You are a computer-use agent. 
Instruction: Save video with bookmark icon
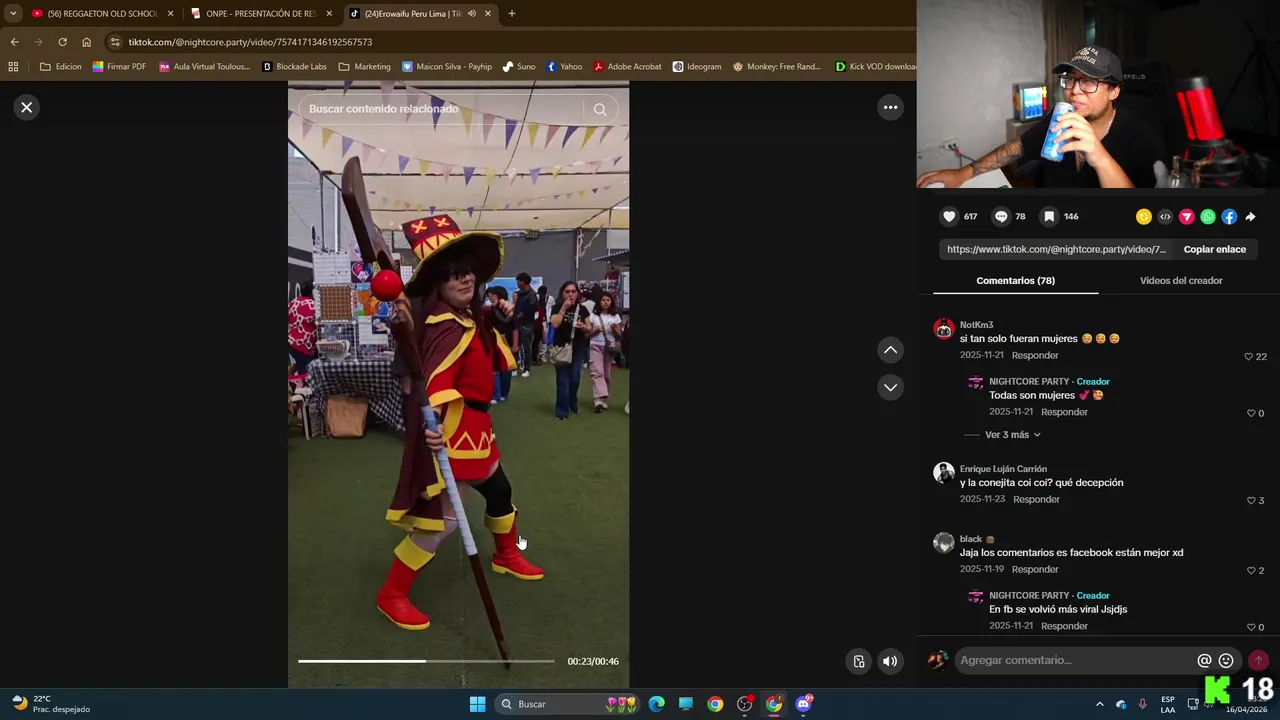[x=1049, y=216]
